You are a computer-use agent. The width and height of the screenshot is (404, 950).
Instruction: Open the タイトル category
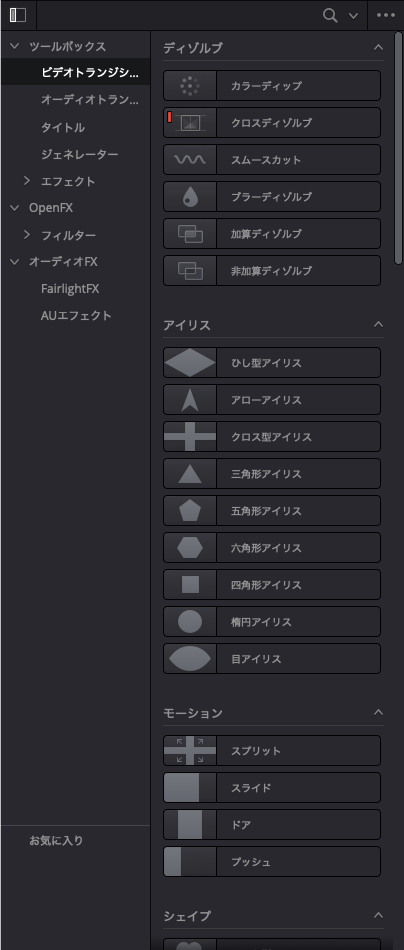coord(63,127)
